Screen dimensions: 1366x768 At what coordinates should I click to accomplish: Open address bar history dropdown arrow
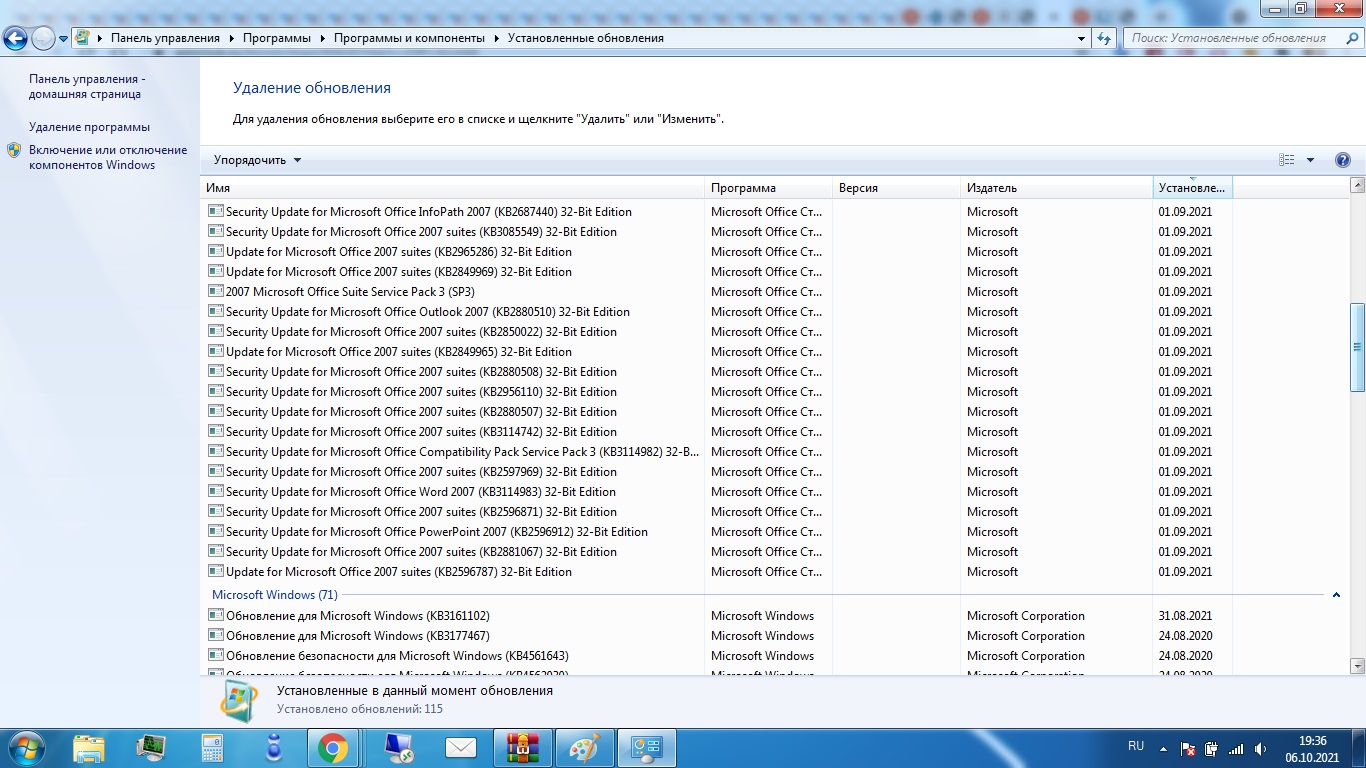1081,38
